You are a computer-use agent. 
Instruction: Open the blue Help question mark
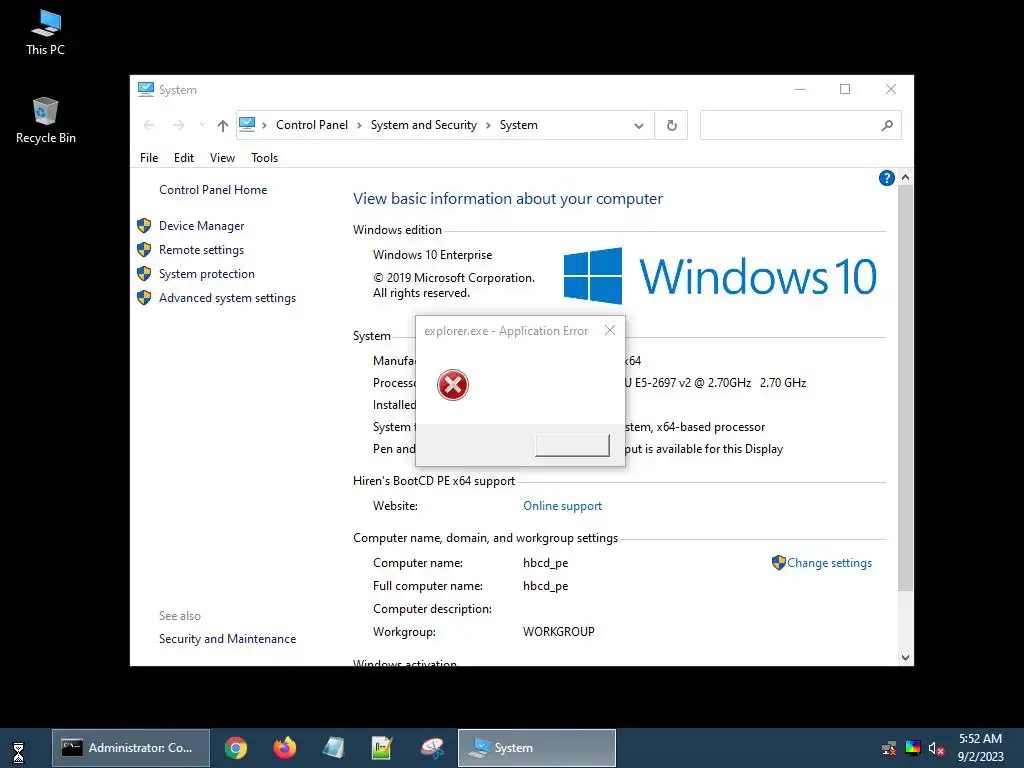[886, 178]
